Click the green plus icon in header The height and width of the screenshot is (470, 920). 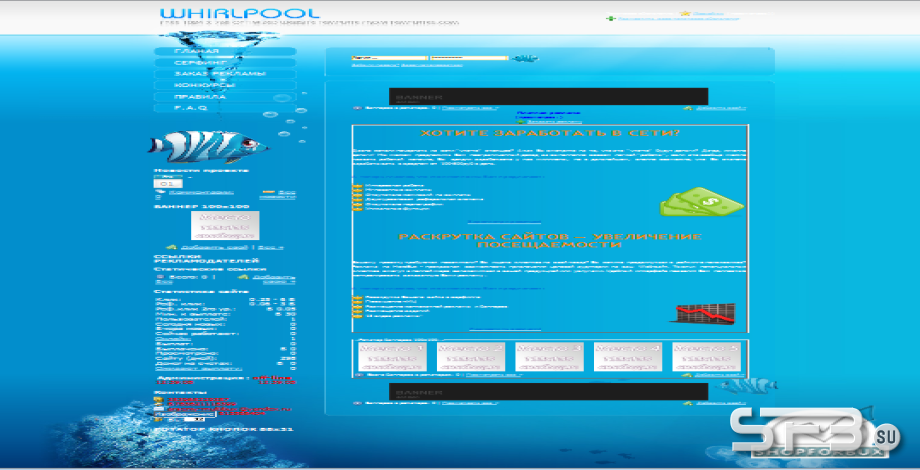[610, 19]
